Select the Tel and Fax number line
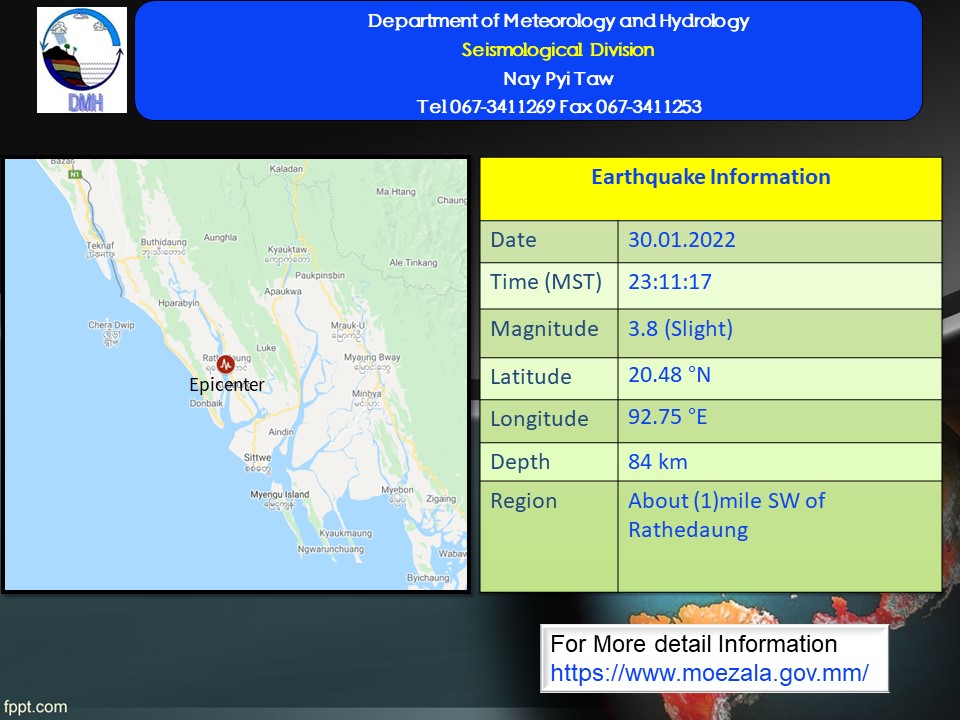The height and width of the screenshot is (720, 960). point(559,107)
